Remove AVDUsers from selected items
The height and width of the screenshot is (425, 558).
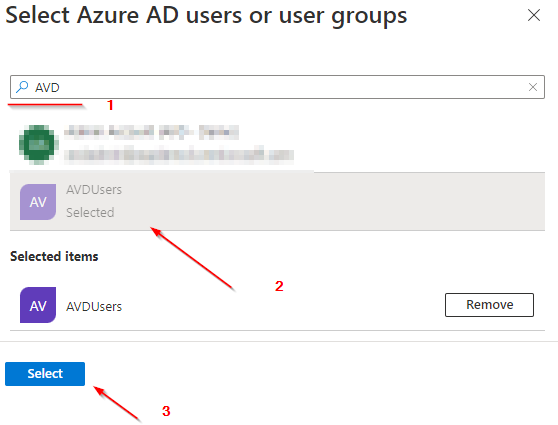[x=489, y=305]
